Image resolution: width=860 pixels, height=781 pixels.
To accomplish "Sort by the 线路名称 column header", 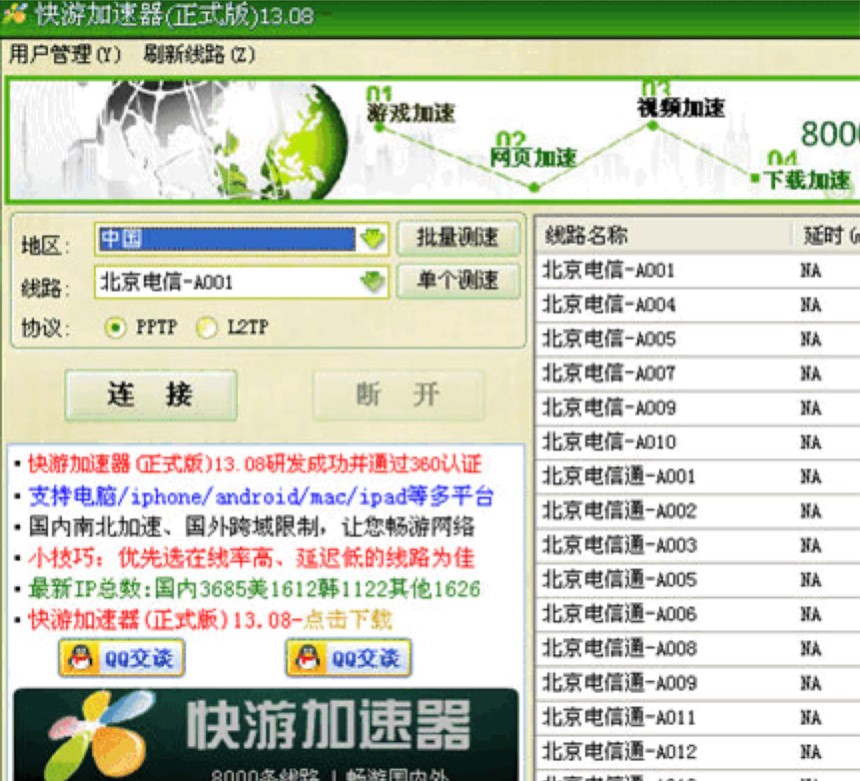I will tap(586, 236).
